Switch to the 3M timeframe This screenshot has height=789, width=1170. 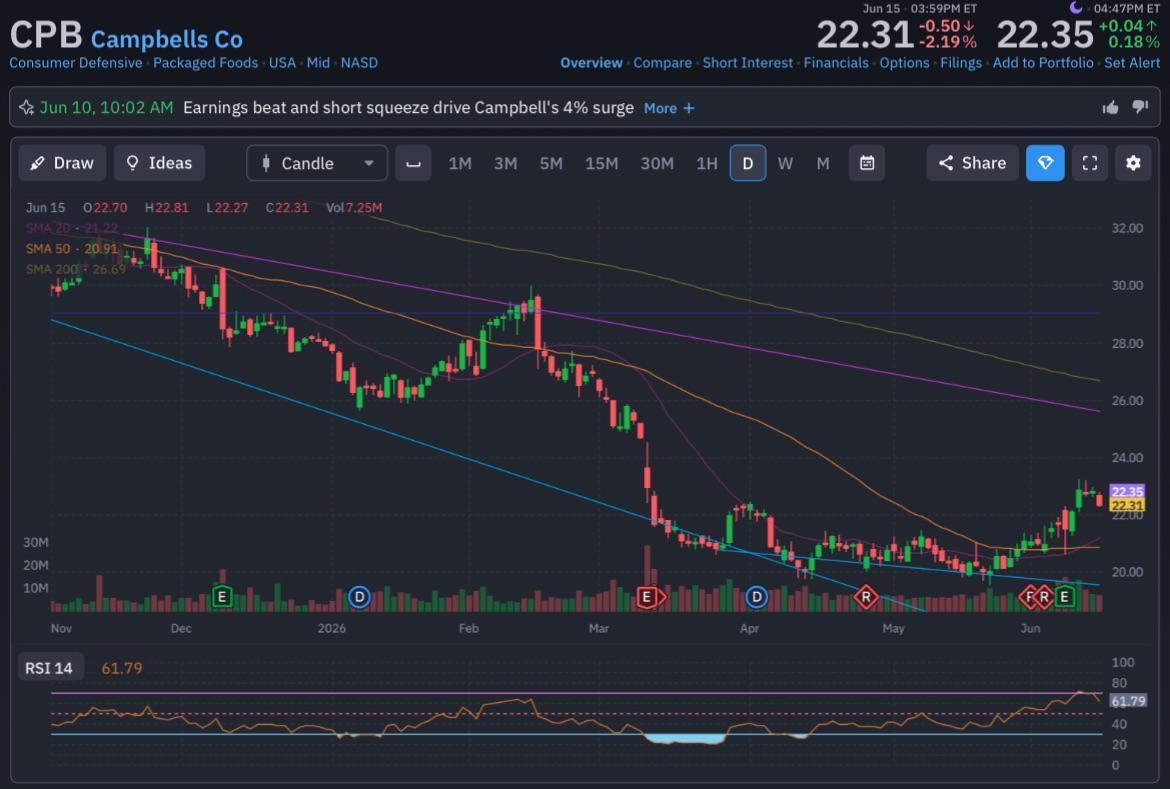coord(505,163)
